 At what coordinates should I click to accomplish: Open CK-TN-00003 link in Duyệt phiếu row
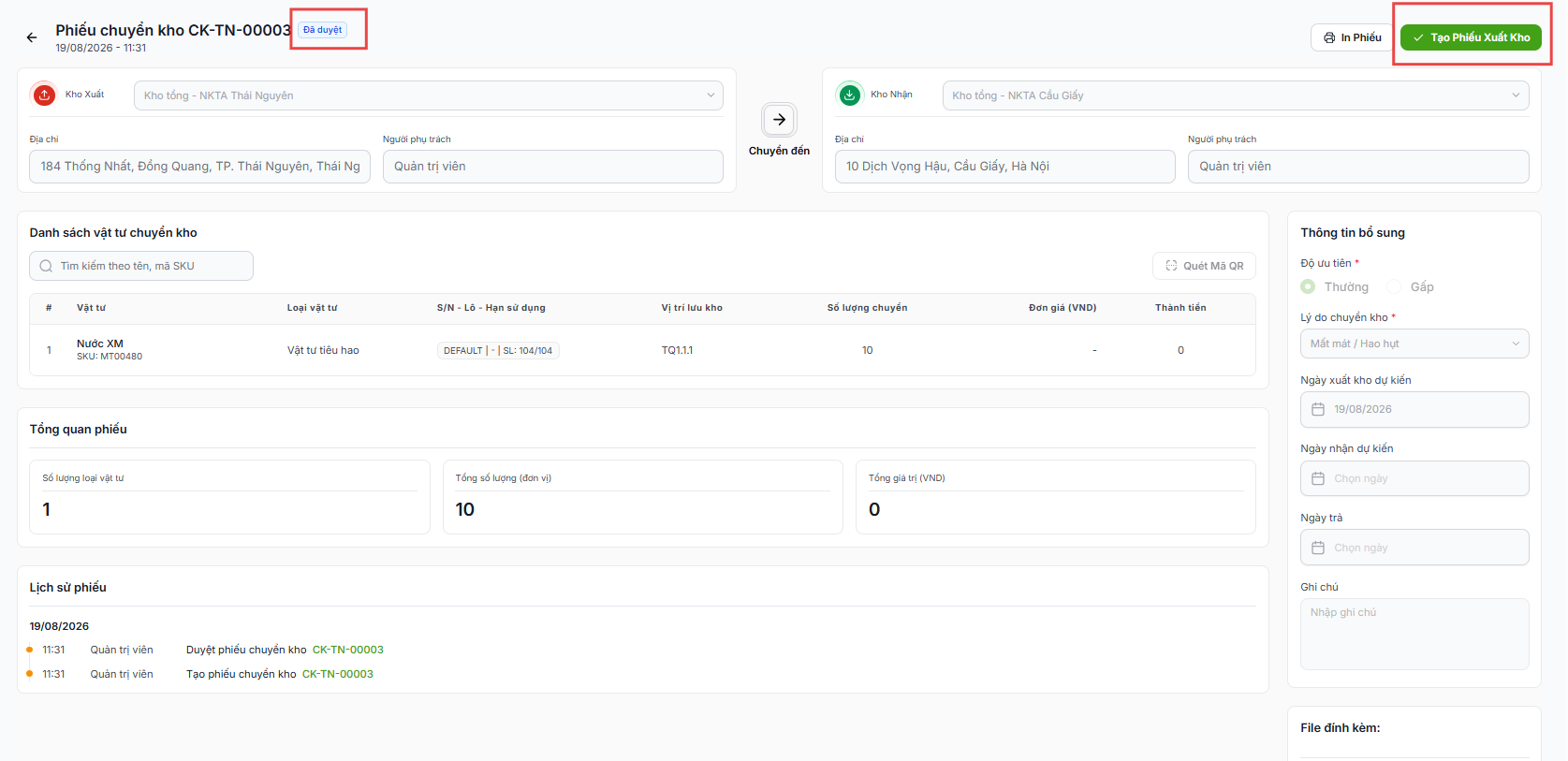(348, 650)
